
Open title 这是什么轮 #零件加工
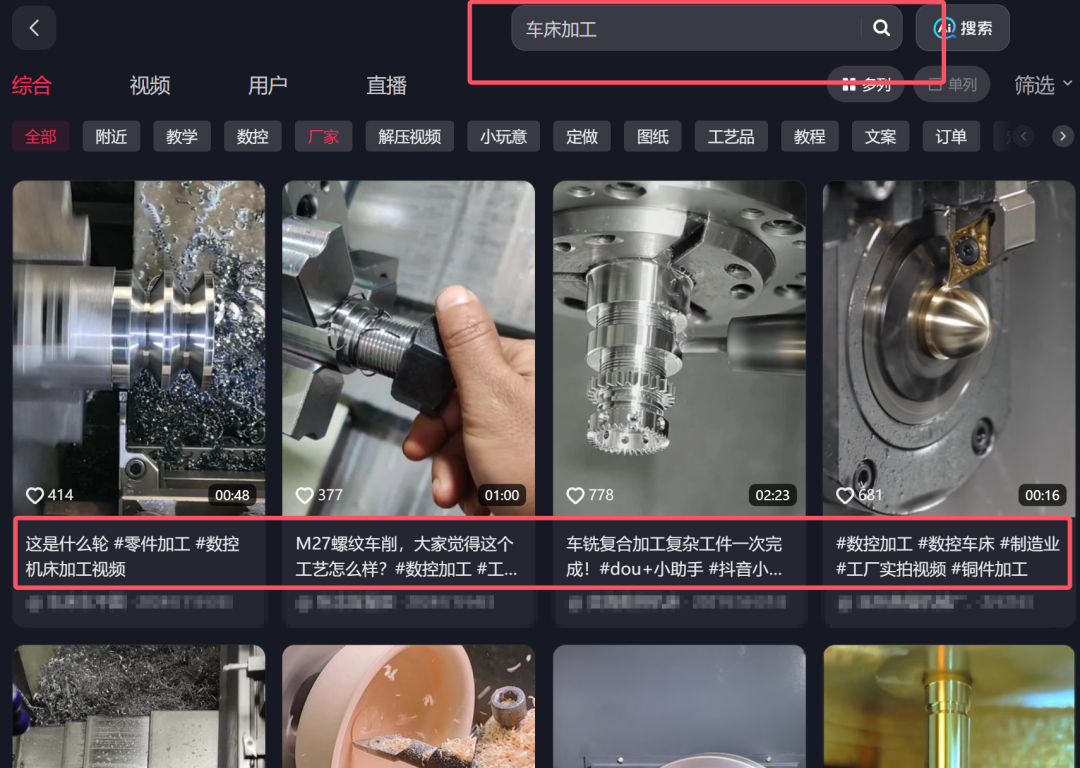tap(133, 557)
